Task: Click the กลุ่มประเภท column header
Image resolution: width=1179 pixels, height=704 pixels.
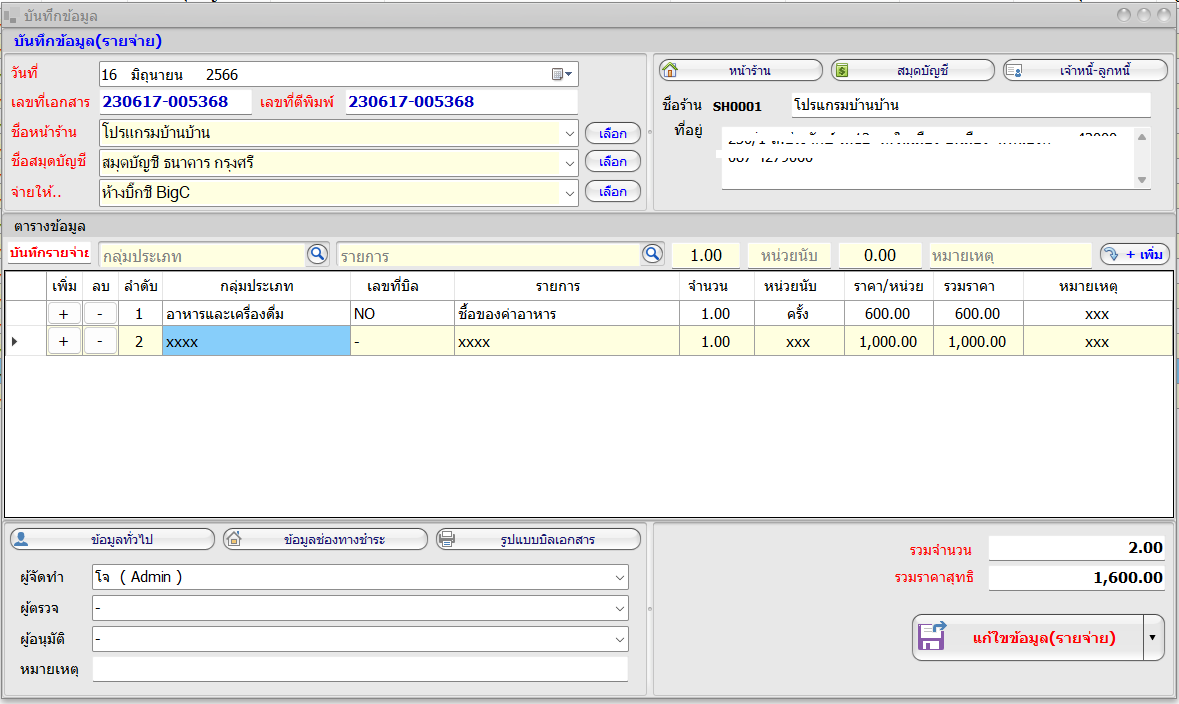Action: 256,287
